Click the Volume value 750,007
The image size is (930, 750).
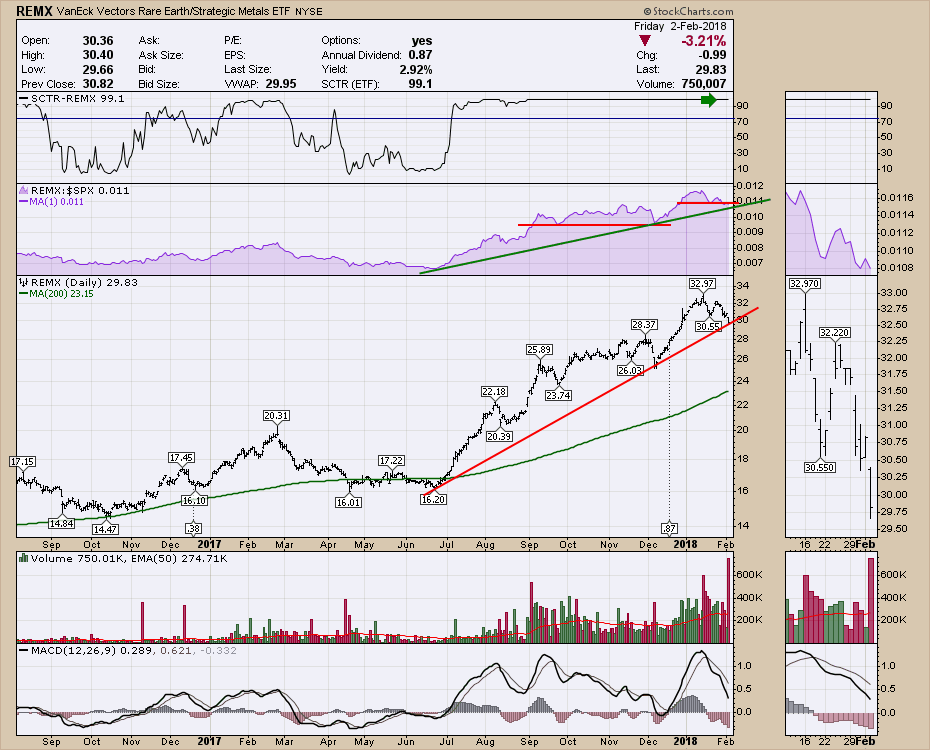704,84
